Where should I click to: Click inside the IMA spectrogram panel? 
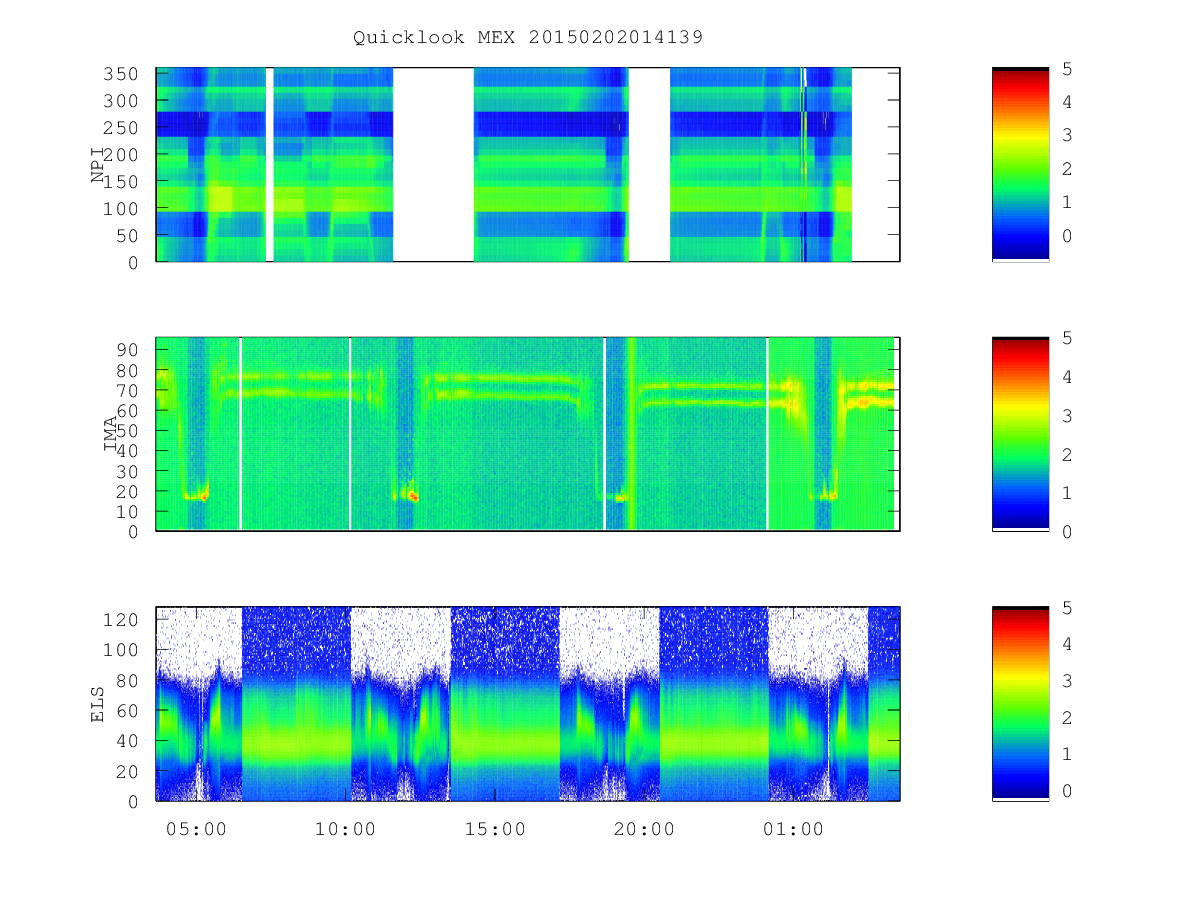(528, 434)
